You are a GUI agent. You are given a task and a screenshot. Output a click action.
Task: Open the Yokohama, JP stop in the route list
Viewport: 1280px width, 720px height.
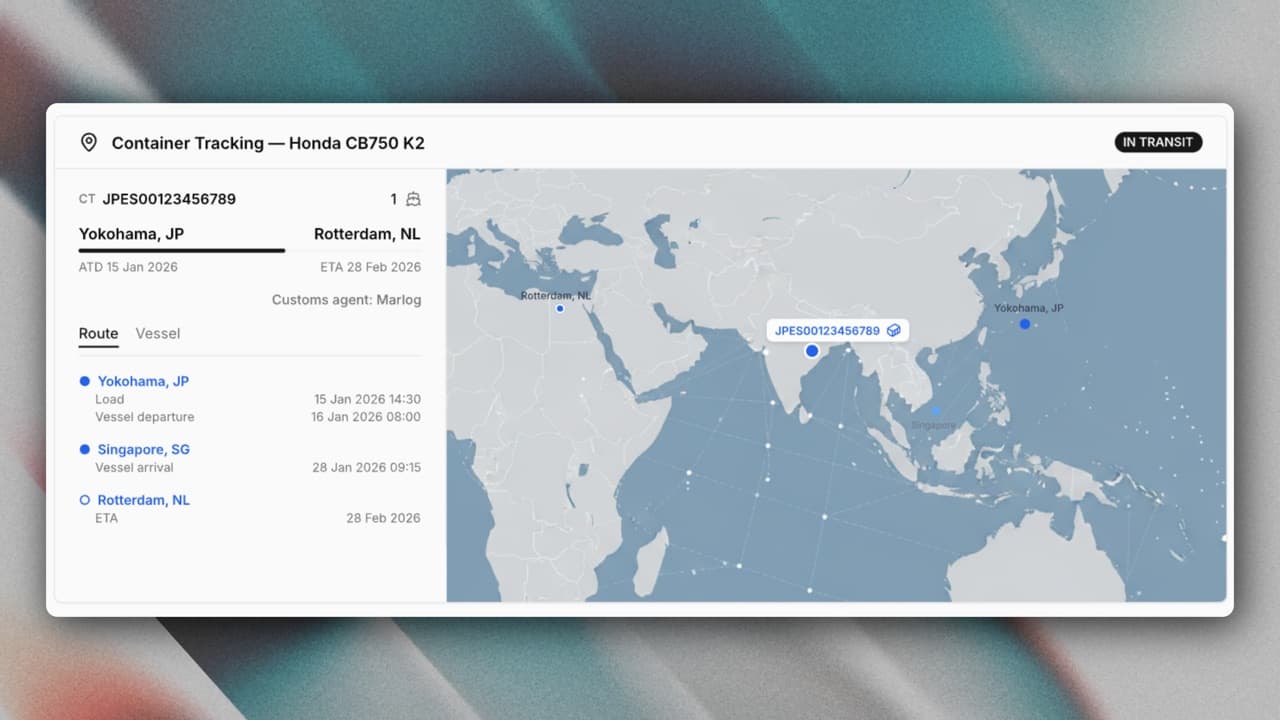pos(143,381)
